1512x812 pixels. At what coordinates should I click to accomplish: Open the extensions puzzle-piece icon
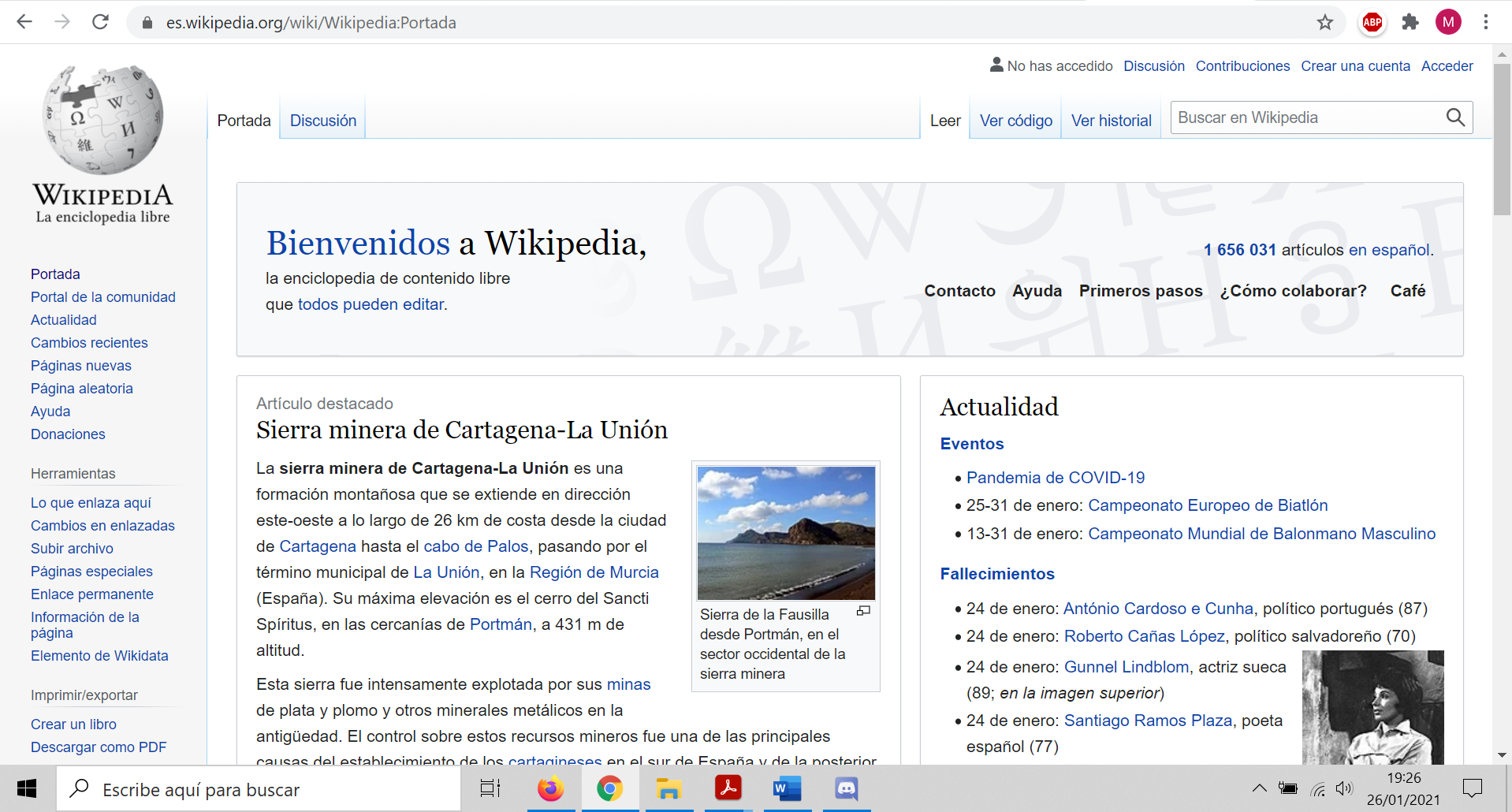tap(1410, 22)
